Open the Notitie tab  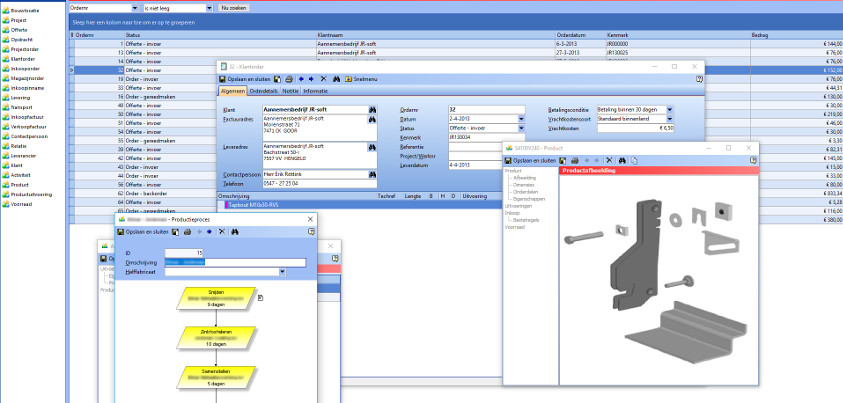coord(291,91)
